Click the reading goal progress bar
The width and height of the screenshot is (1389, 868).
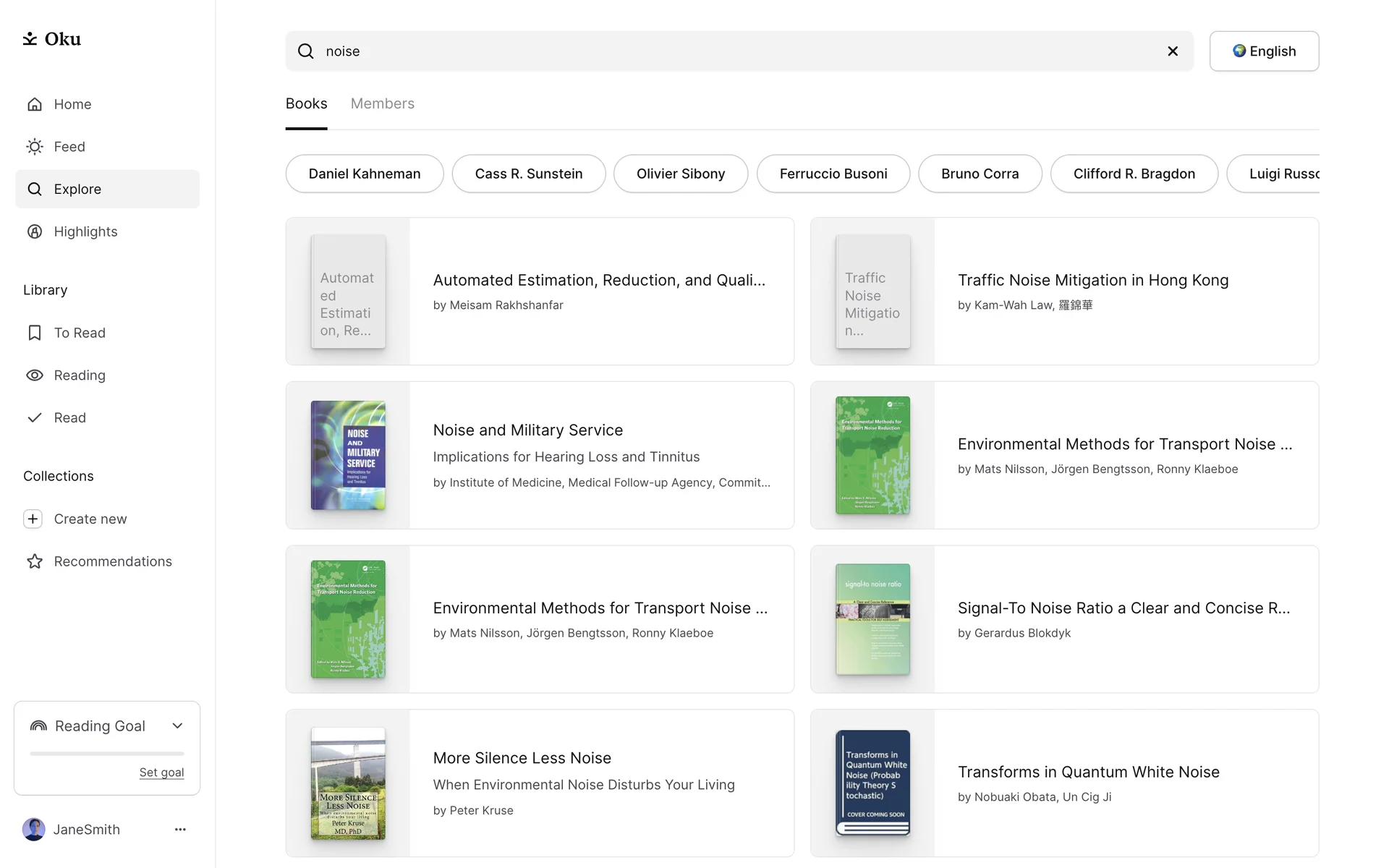[x=107, y=754]
